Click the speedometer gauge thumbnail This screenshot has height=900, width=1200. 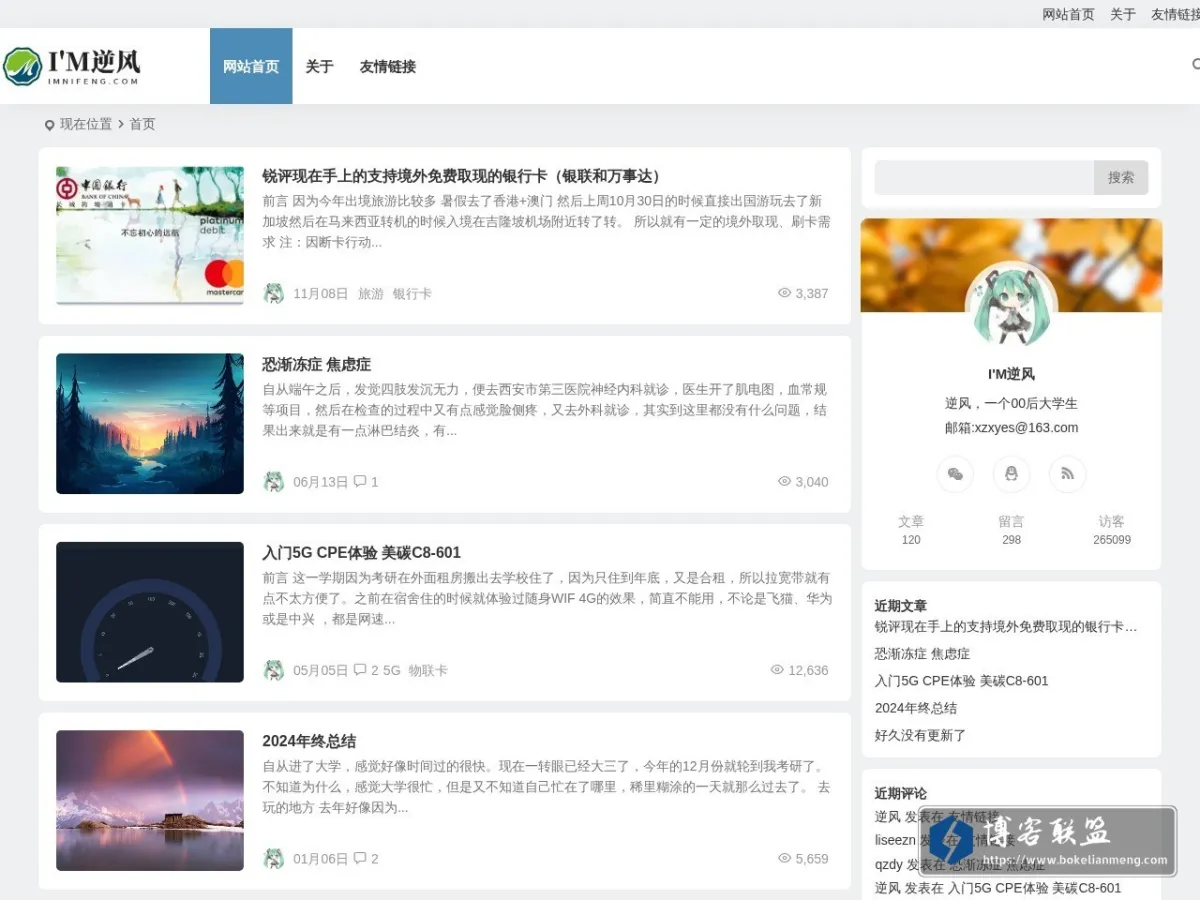point(150,612)
